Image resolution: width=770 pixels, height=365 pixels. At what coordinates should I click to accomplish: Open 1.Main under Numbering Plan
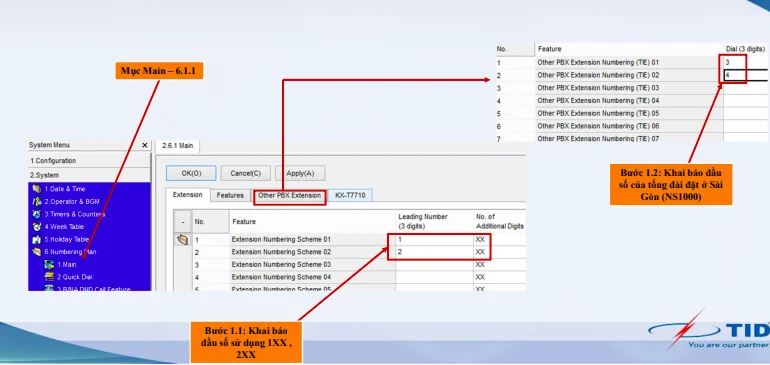click(66, 265)
